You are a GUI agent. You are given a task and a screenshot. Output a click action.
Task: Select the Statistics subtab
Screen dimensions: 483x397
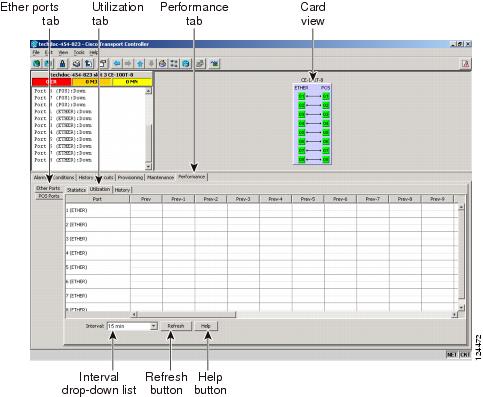coord(76,190)
